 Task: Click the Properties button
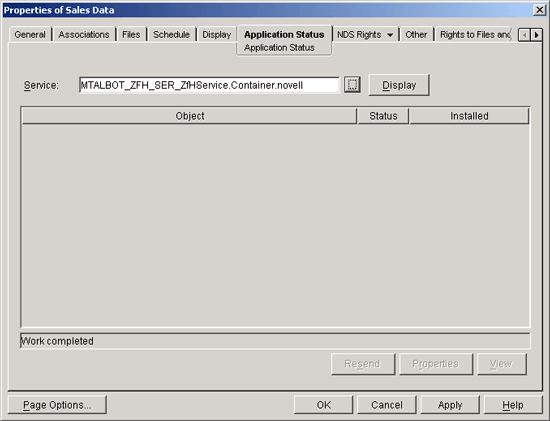click(x=436, y=364)
